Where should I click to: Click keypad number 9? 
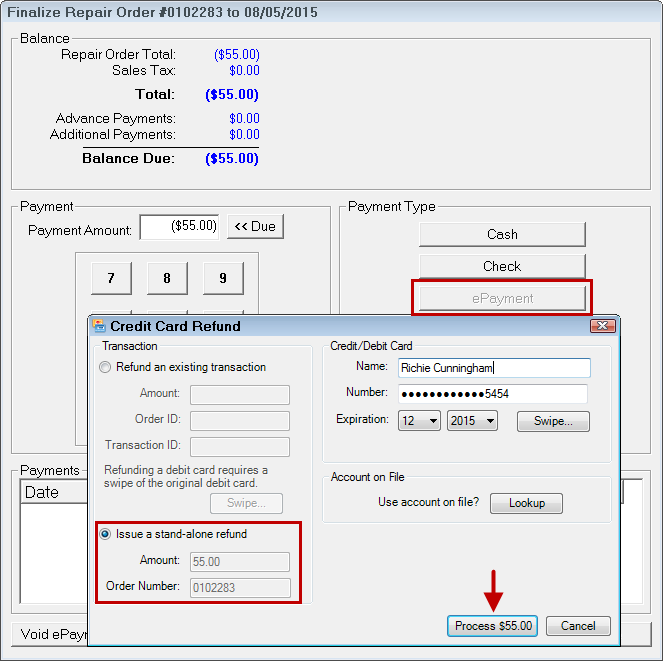click(223, 278)
